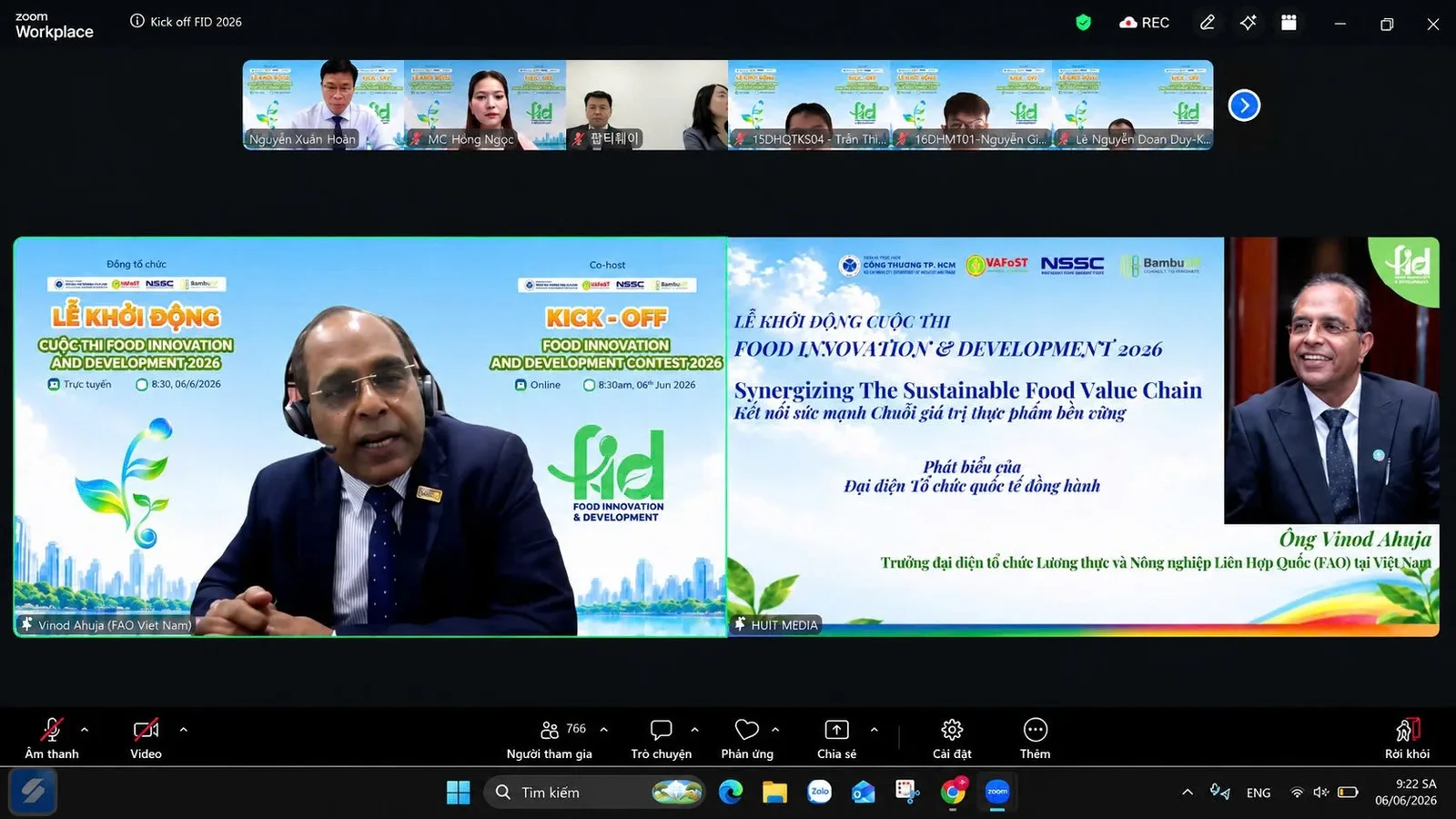Viewport: 1456px width, 819px height.
Task: Show next participant thumbnails with blue arrow
Action: pyautogui.click(x=1244, y=106)
